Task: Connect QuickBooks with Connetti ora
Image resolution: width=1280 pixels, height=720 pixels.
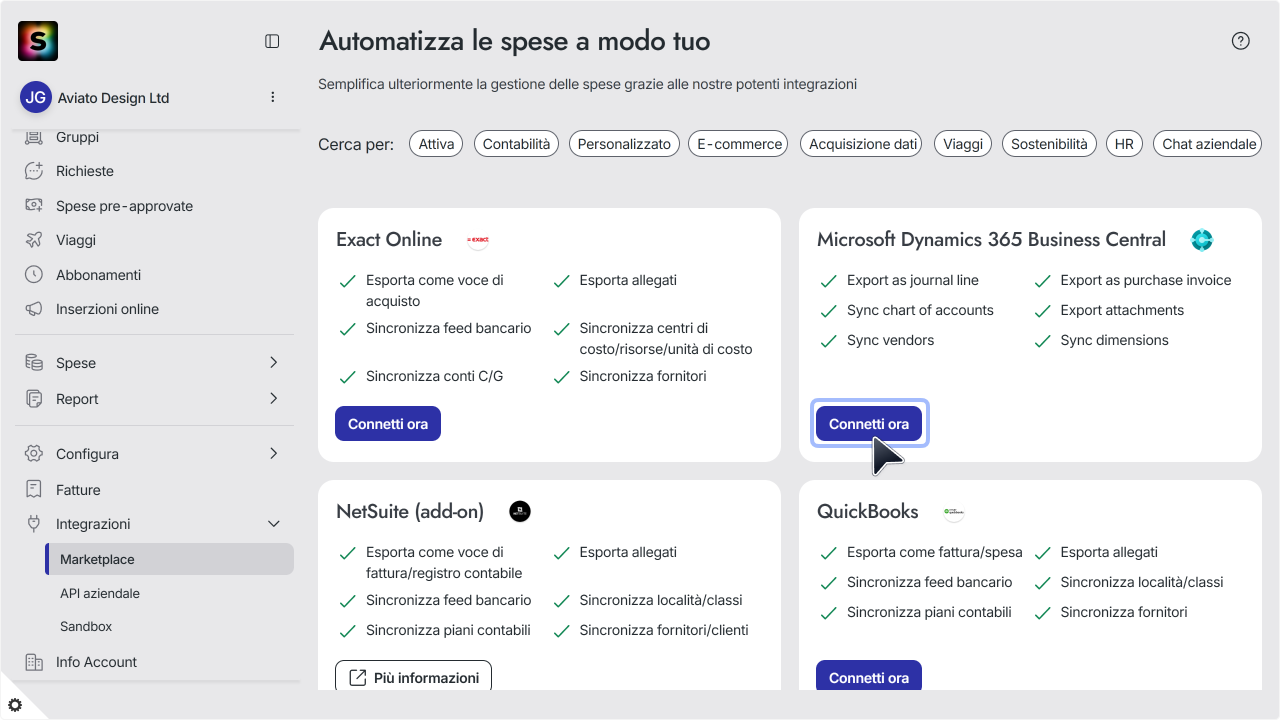Action: click(x=869, y=676)
